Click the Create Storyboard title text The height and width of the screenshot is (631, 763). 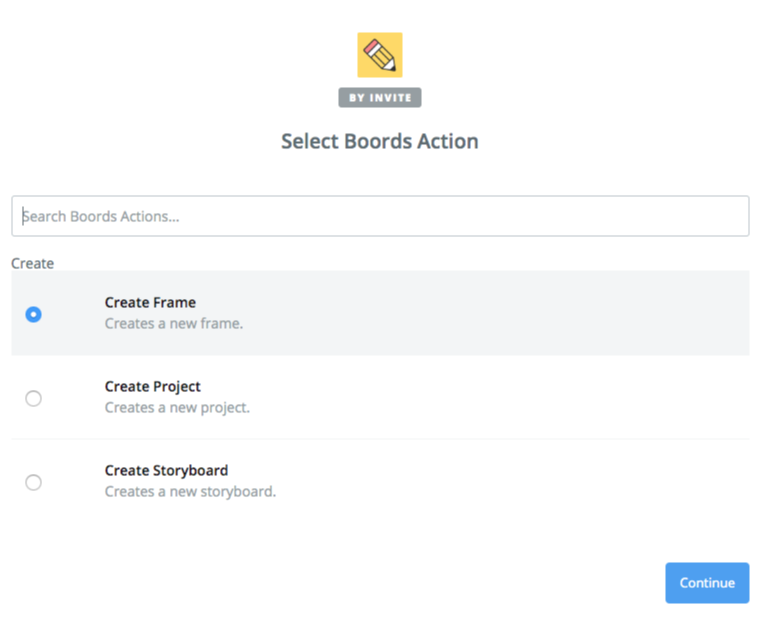[166, 471]
